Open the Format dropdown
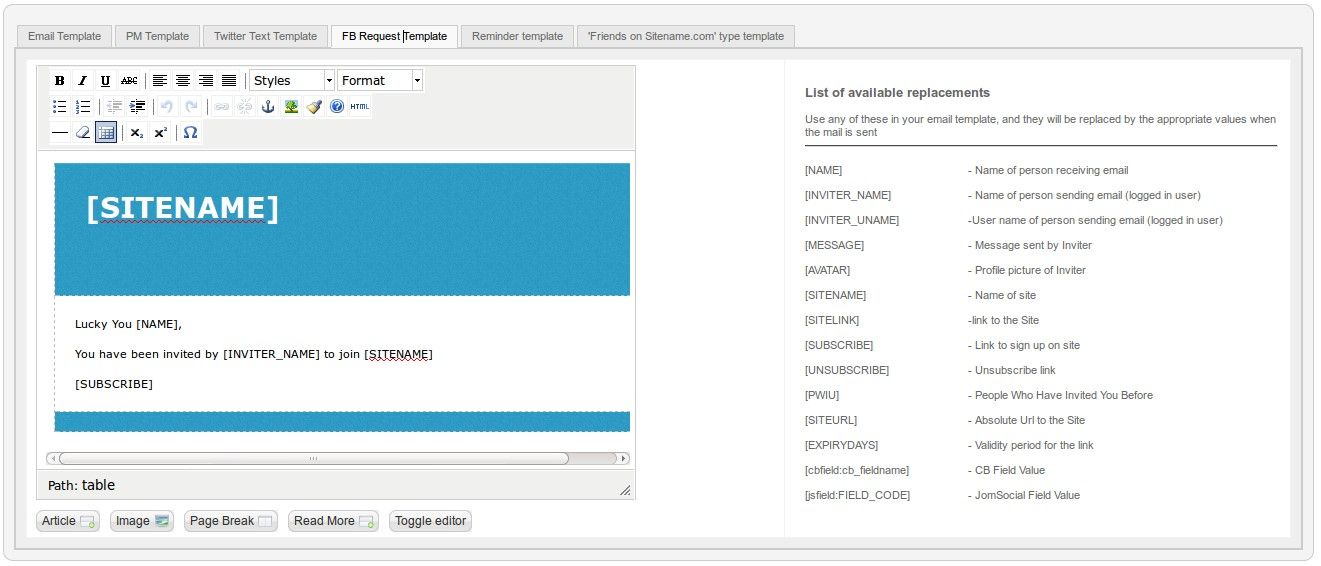1321x566 pixels. (380, 81)
